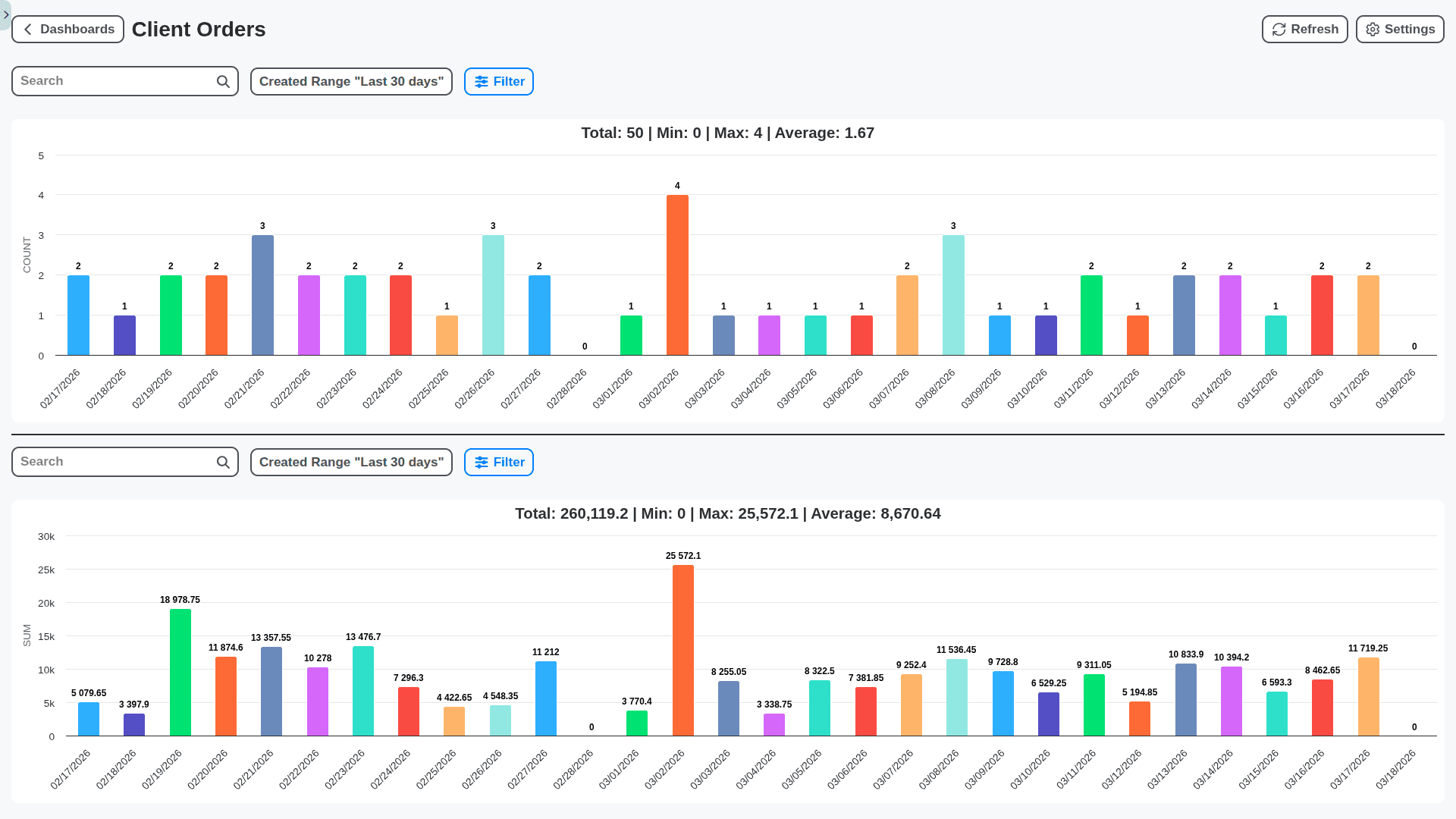
Task: Toggle the top Filter panel
Action: click(x=498, y=81)
